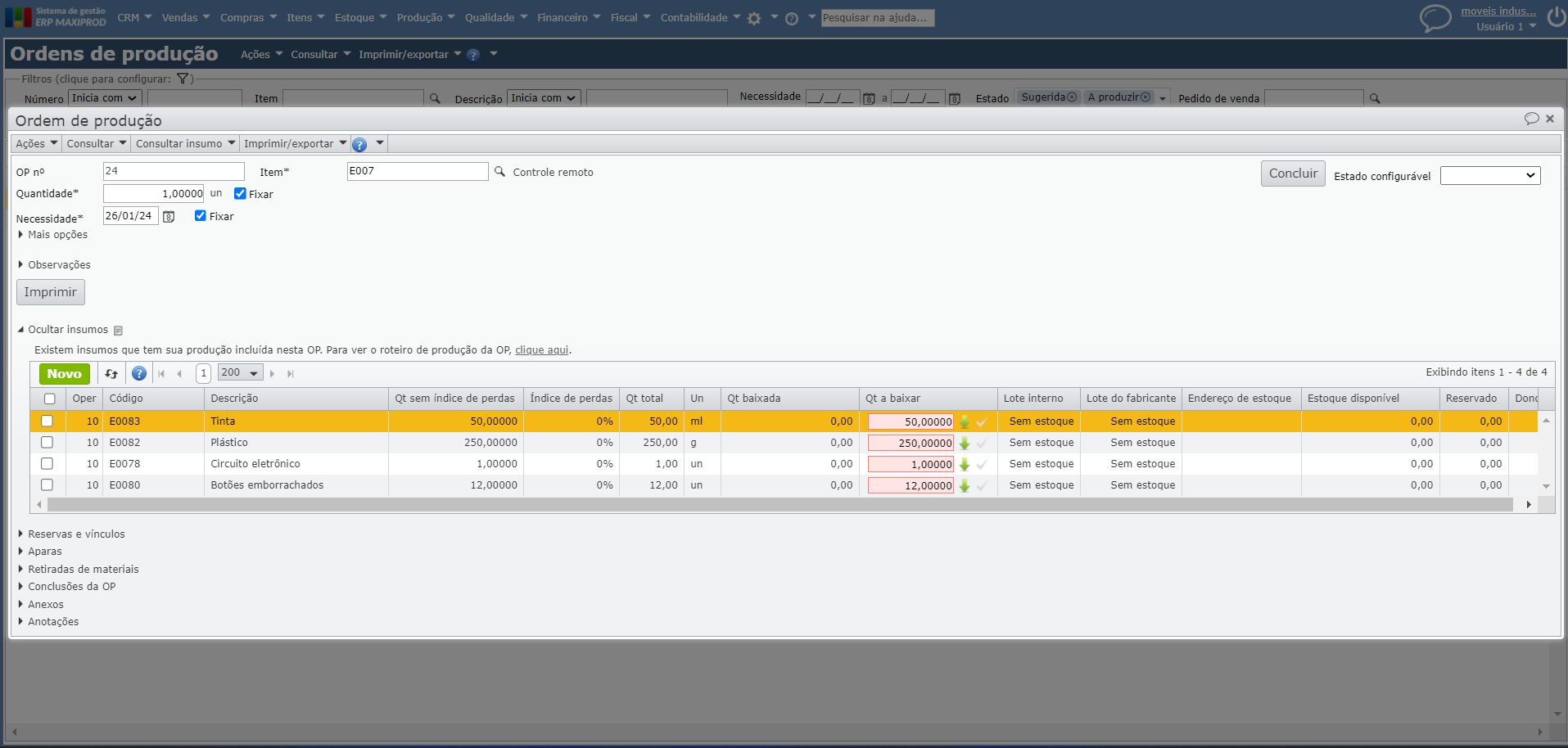Image resolution: width=1568 pixels, height=748 pixels.
Task: Go to next page of insumos grid
Action: (x=273, y=373)
